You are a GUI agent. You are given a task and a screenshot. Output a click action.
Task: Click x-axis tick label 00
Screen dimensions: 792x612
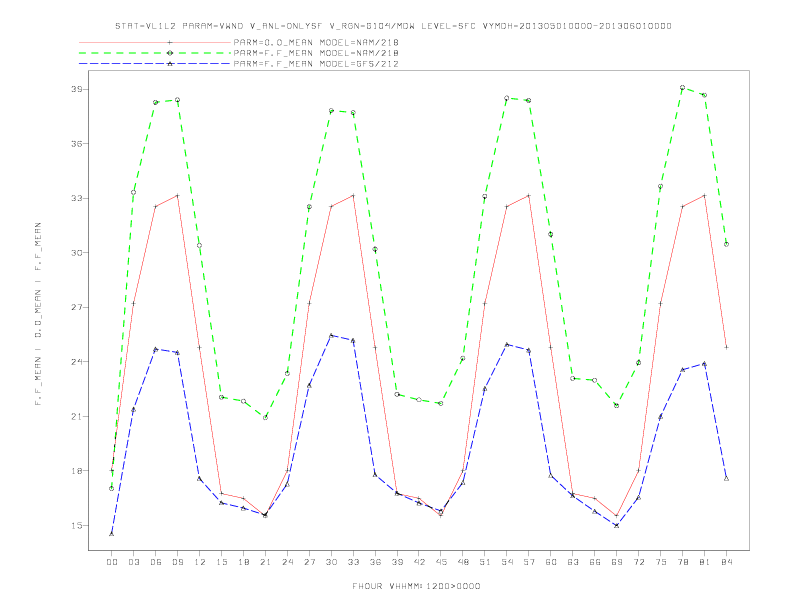[112, 562]
